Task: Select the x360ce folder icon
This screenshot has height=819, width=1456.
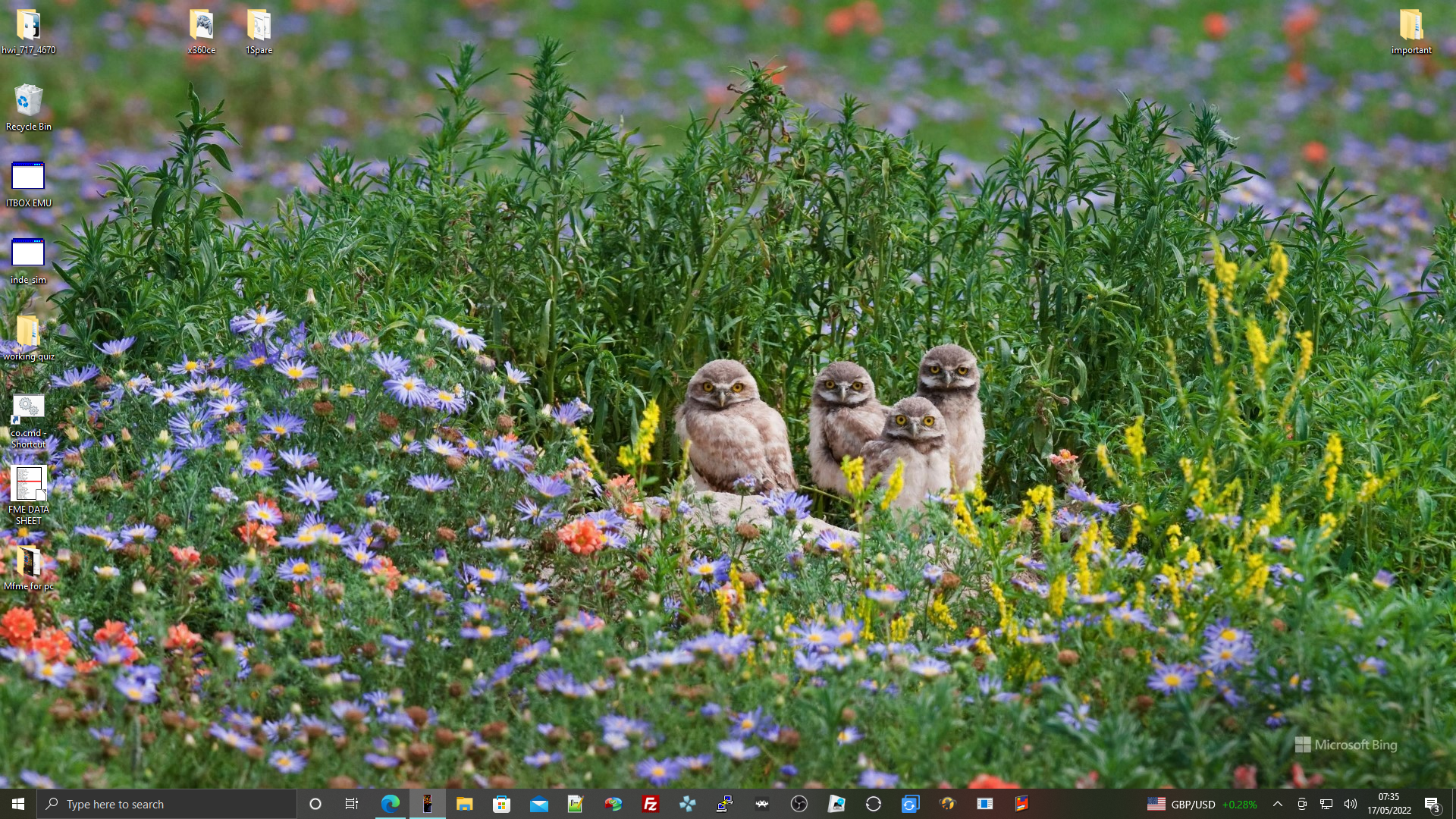Action: [x=202, y=31]
